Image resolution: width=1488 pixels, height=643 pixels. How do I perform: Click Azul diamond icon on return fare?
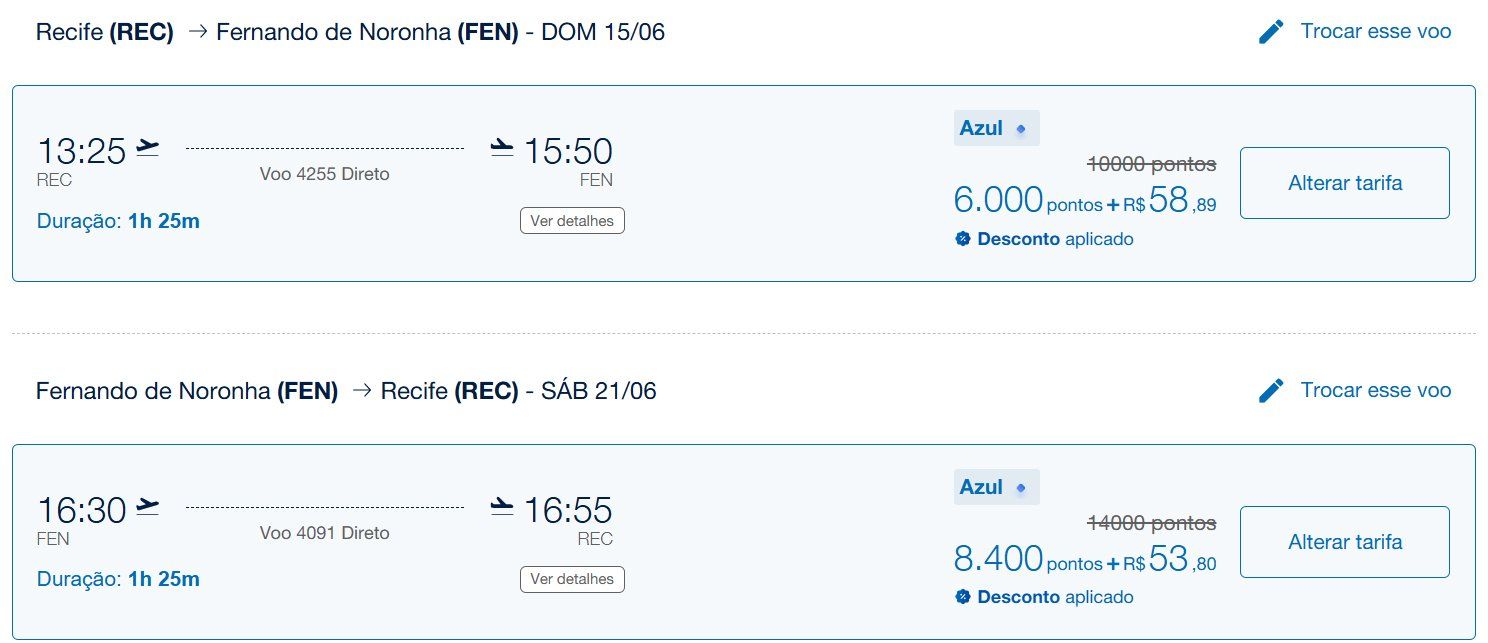click(x=1021, y=488)
